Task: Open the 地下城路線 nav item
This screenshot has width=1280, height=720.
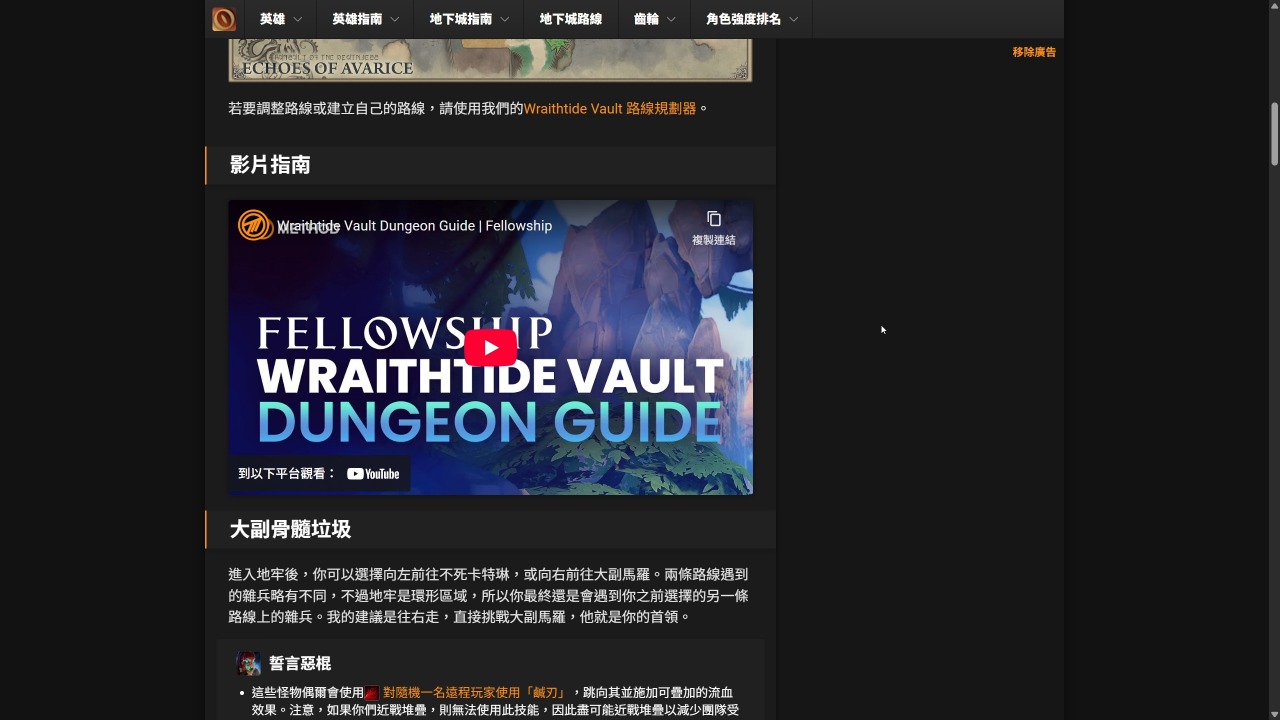Action: (570, 19)
